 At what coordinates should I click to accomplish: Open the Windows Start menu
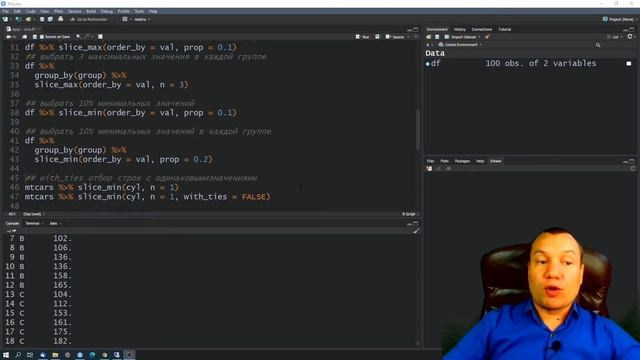(6, 355)
